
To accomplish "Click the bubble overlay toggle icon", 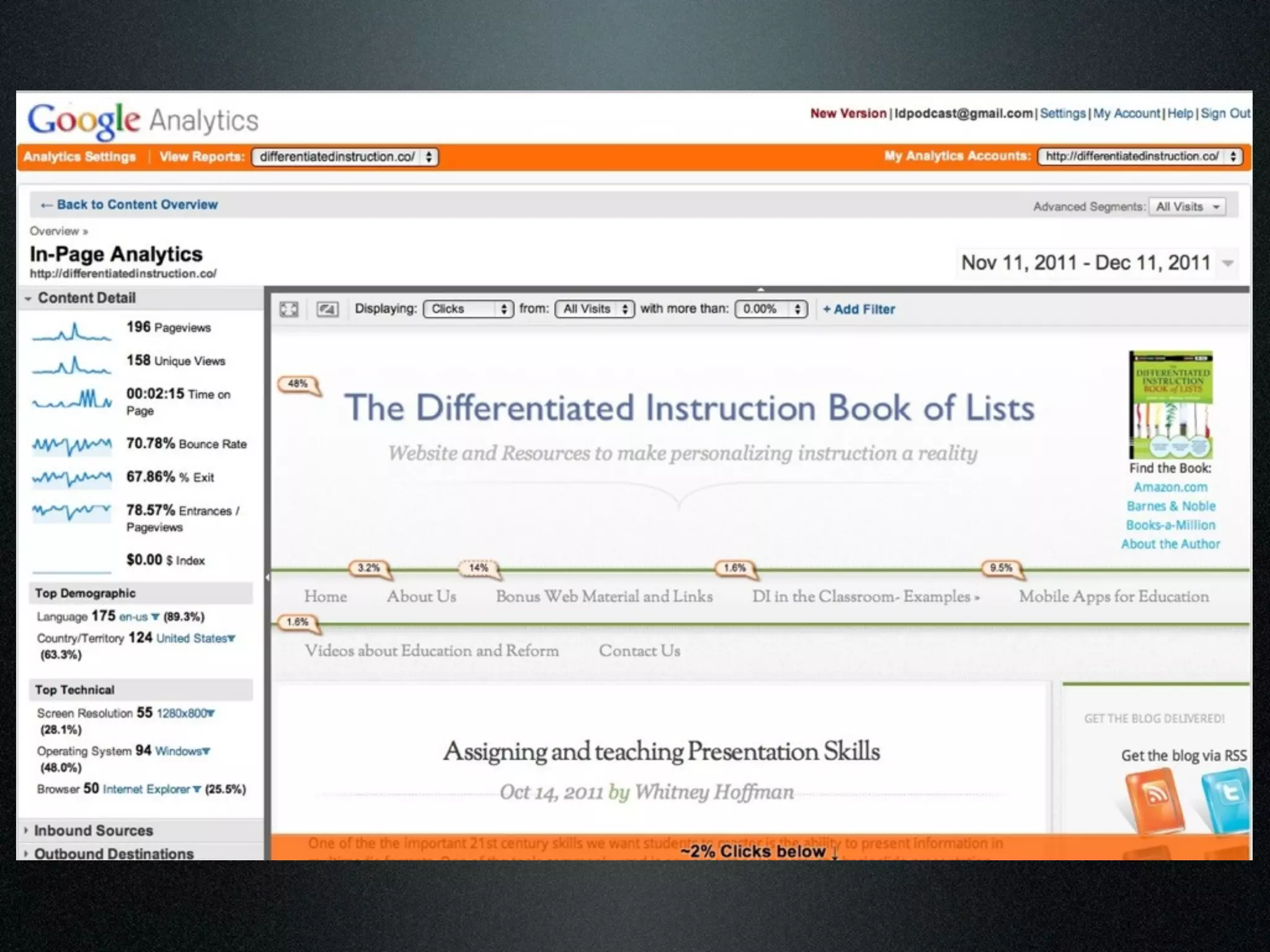I will [x=327, y=309].
